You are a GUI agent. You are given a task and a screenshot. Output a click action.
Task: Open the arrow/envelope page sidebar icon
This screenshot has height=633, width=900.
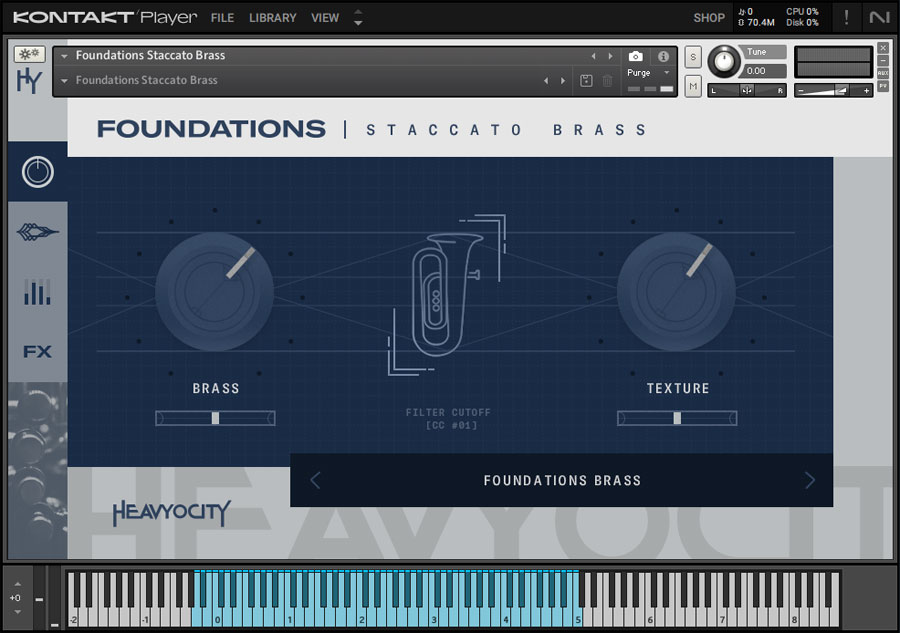[38, 232]
